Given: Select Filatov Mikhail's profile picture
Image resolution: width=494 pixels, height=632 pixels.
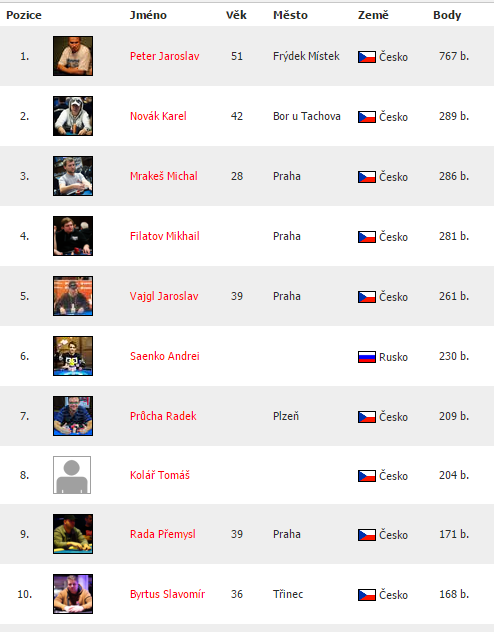Looking at the screenshot, I should tap(73, 236).
